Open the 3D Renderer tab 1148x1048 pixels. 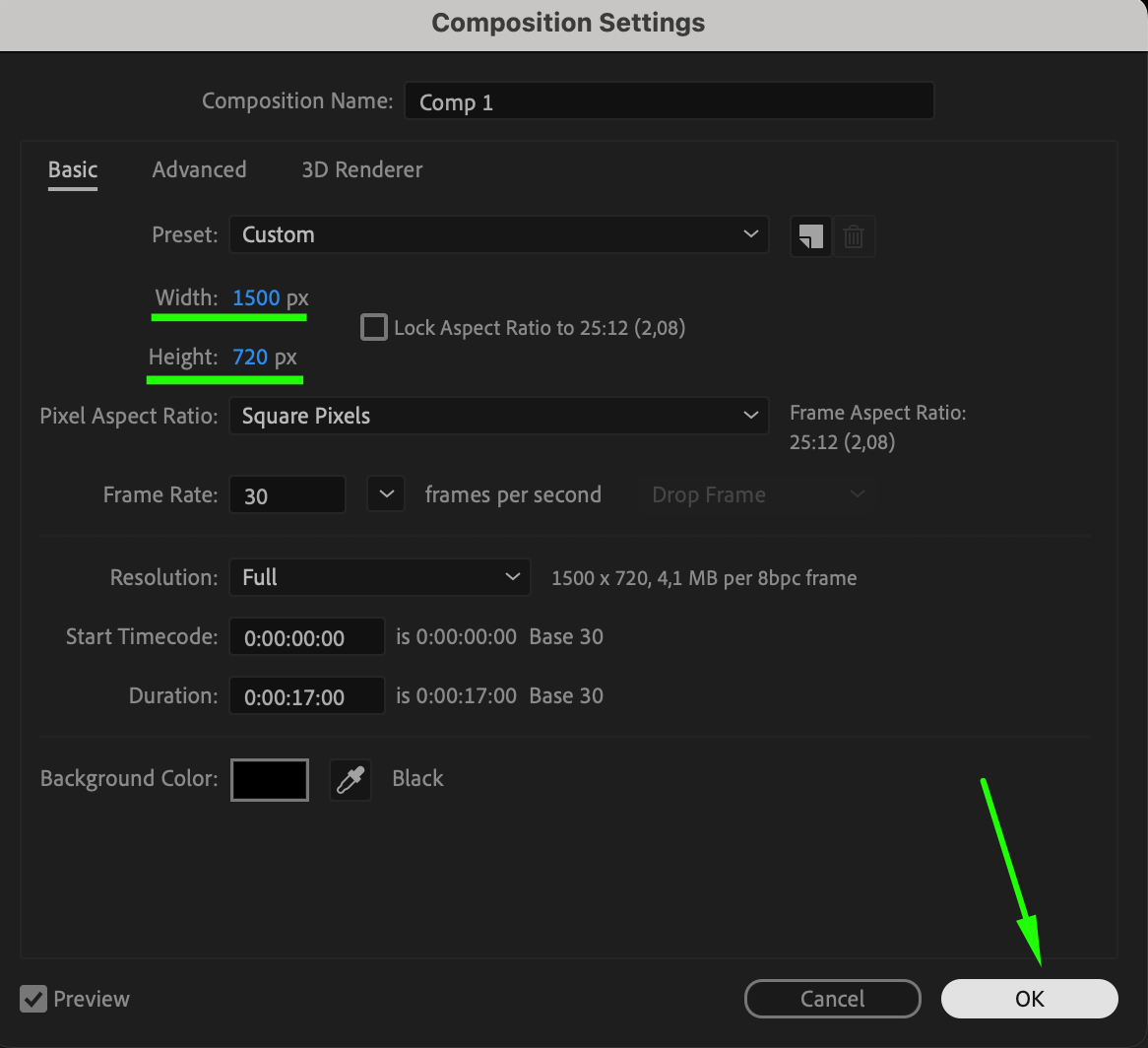tap(361, 169)
